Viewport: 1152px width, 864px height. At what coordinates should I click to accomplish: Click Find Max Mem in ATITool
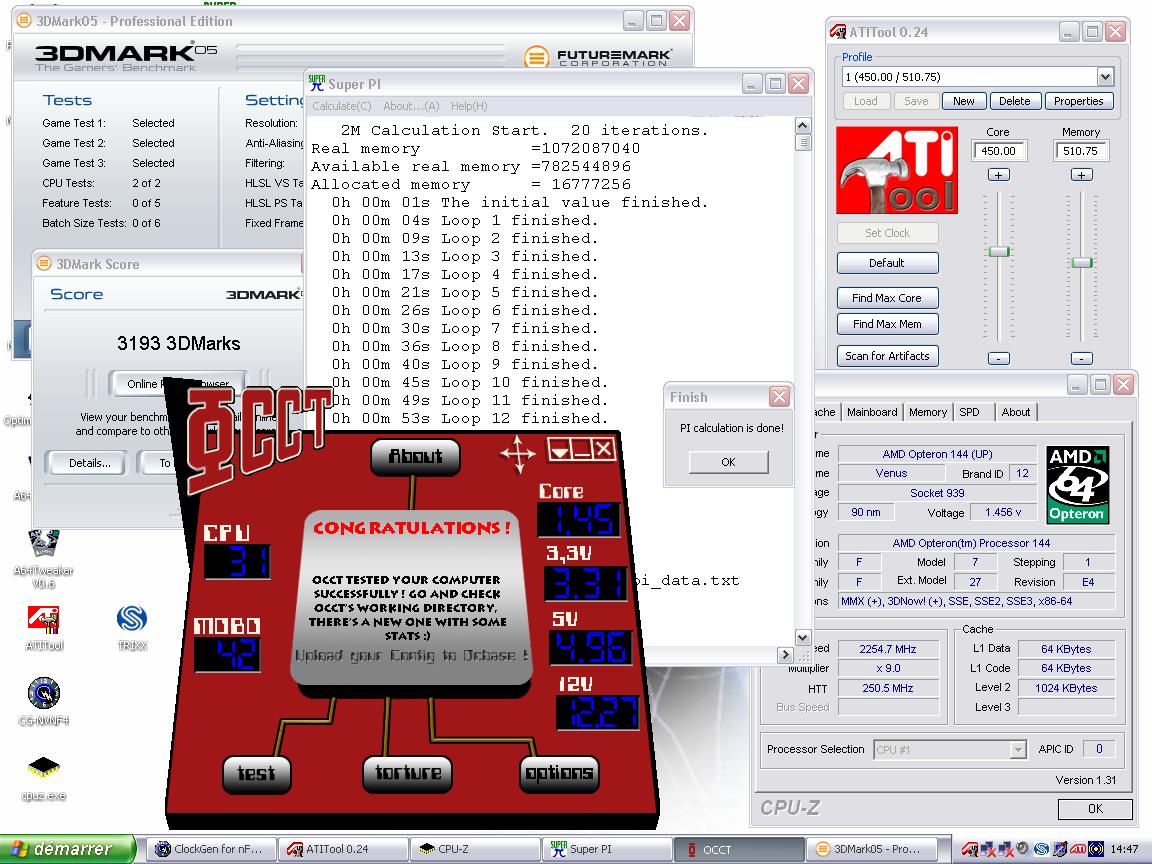pos(887,324)
